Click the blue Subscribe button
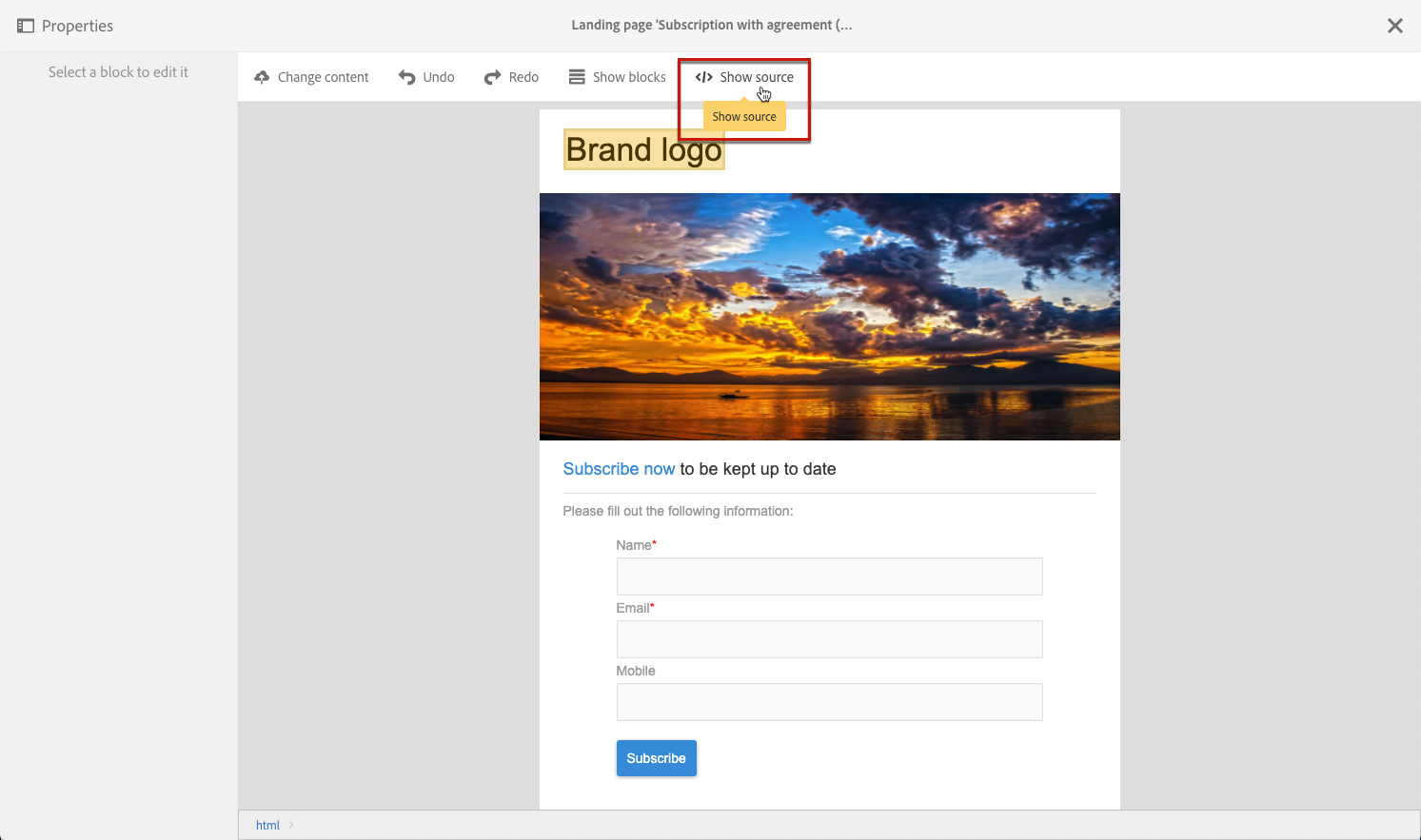This screenshot has width=1421, height=840. pos(657,758)
